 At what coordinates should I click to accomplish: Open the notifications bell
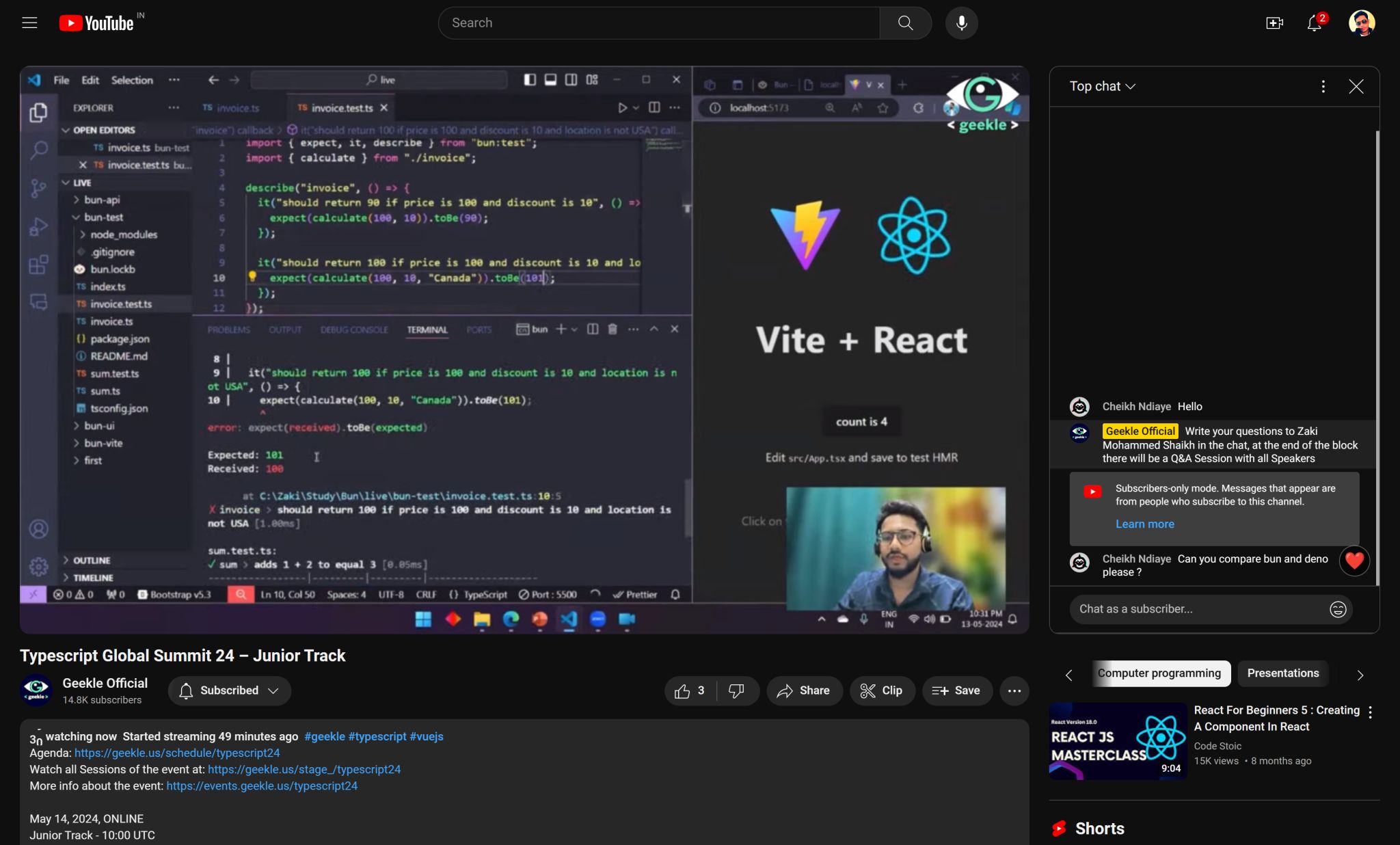coord(1313,23)
